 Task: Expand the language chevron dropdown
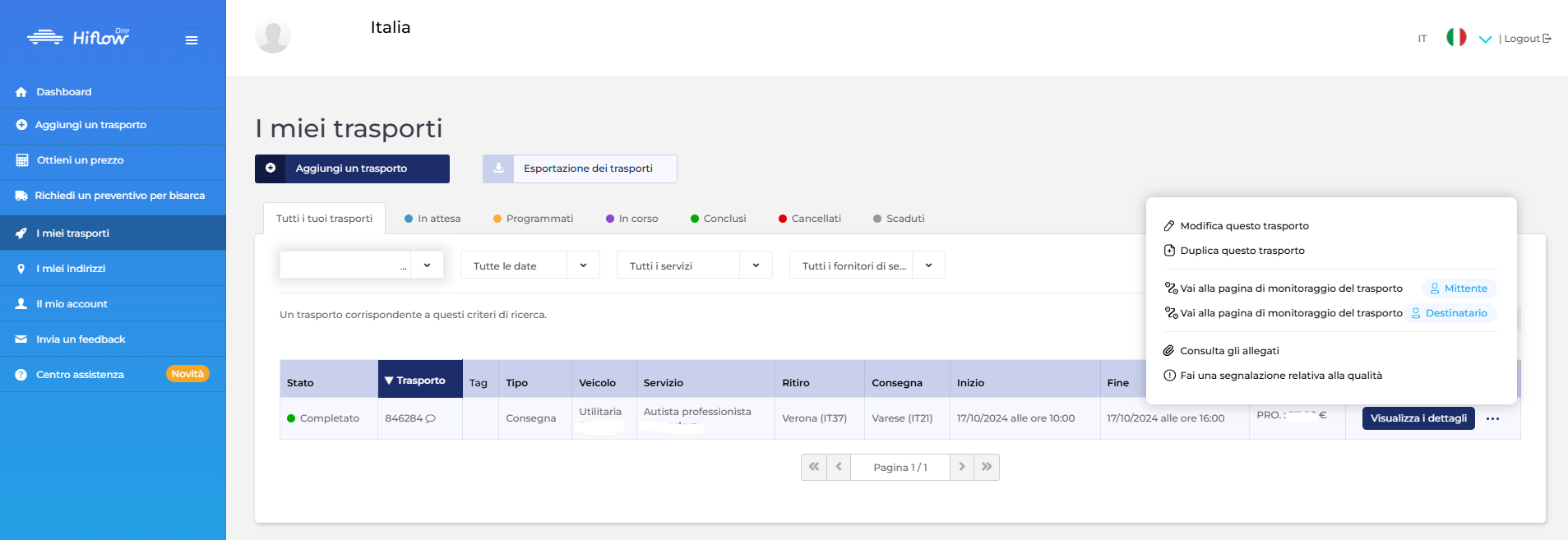1485,39
